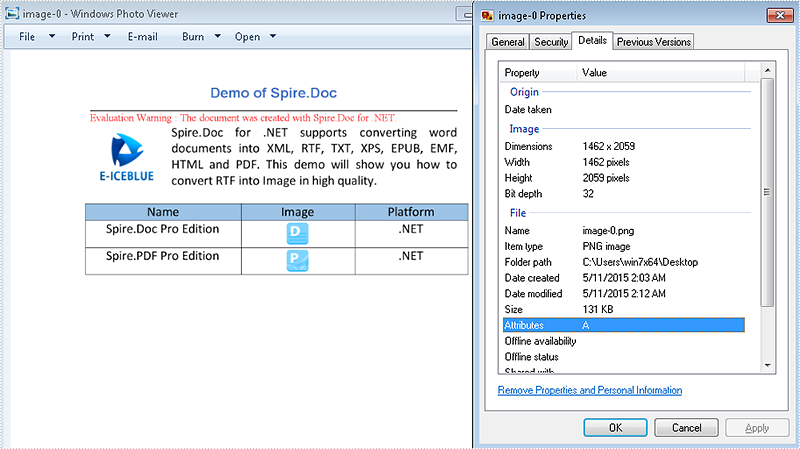800x449 pixels.
Task: Click the red Evaluation Warning text
Action: pos(243,118)
